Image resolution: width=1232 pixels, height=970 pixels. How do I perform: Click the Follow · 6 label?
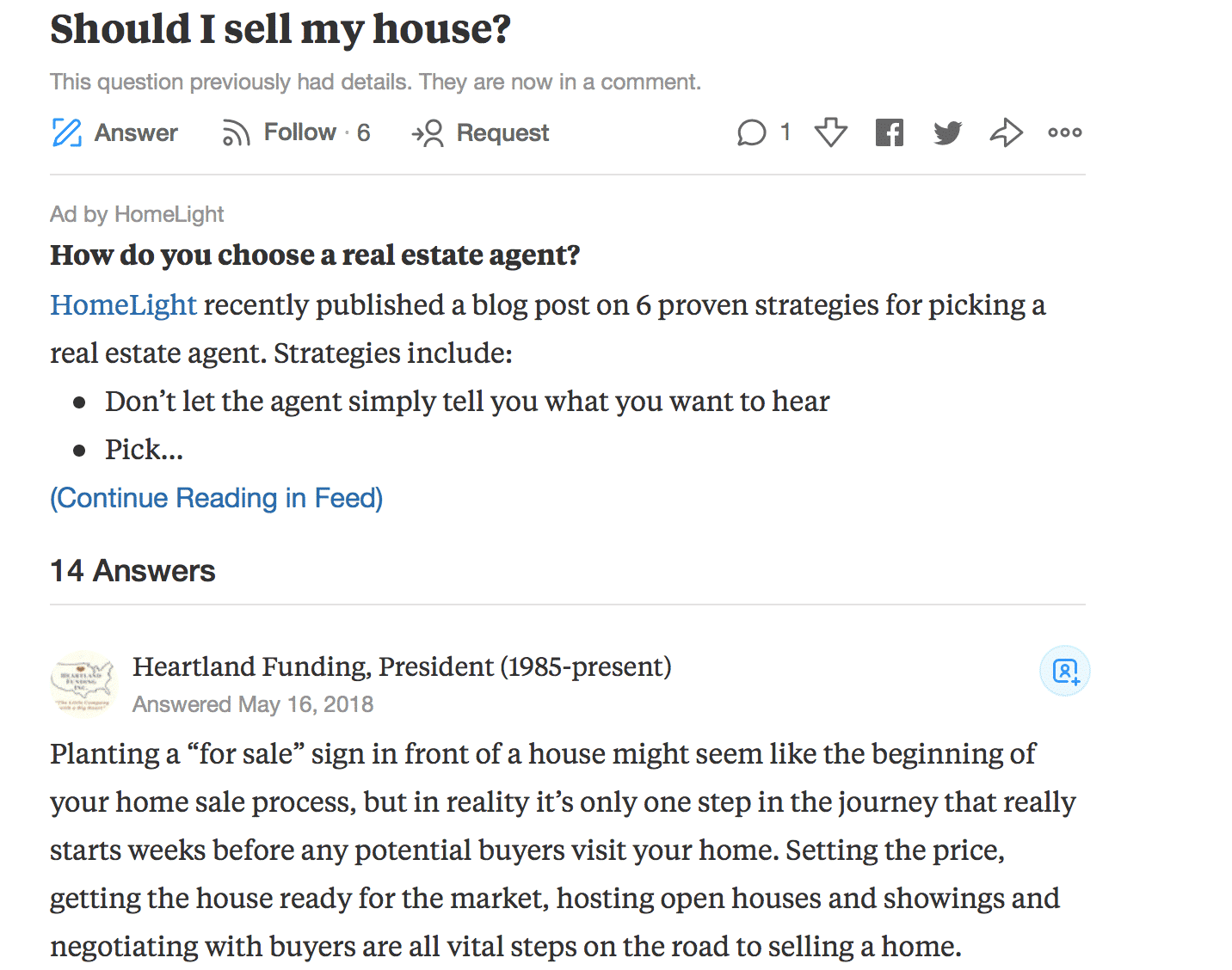coord(317,132)
